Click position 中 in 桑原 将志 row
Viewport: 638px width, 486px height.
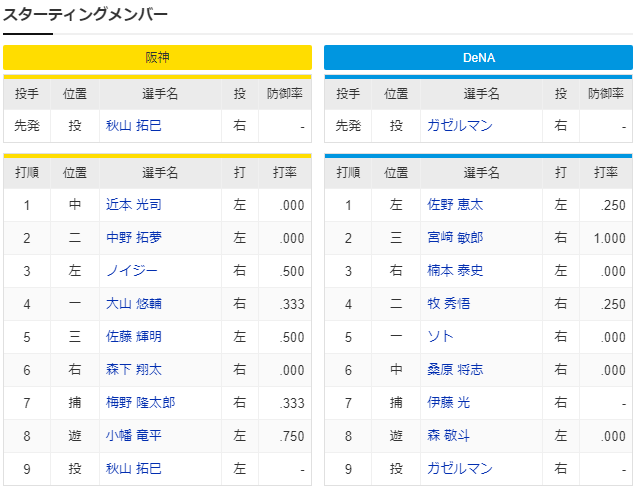click(396, 369)
